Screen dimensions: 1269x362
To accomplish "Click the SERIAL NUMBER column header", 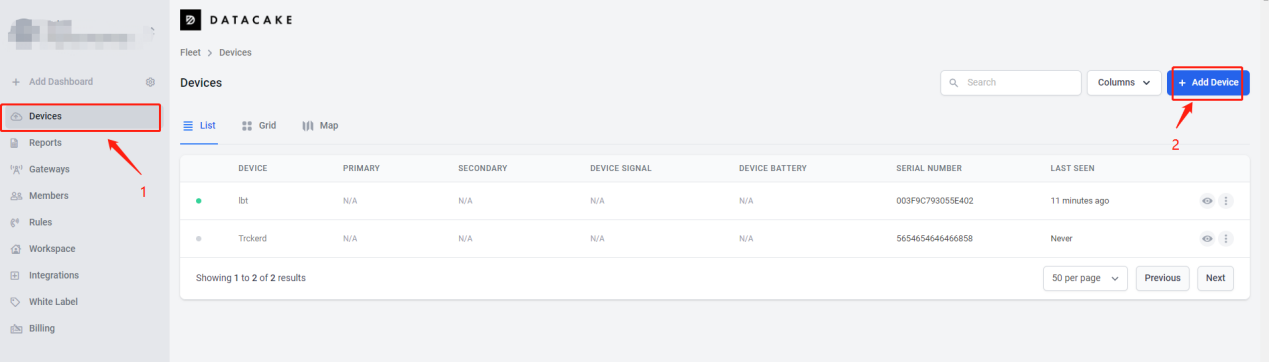I will coord(928,168).
